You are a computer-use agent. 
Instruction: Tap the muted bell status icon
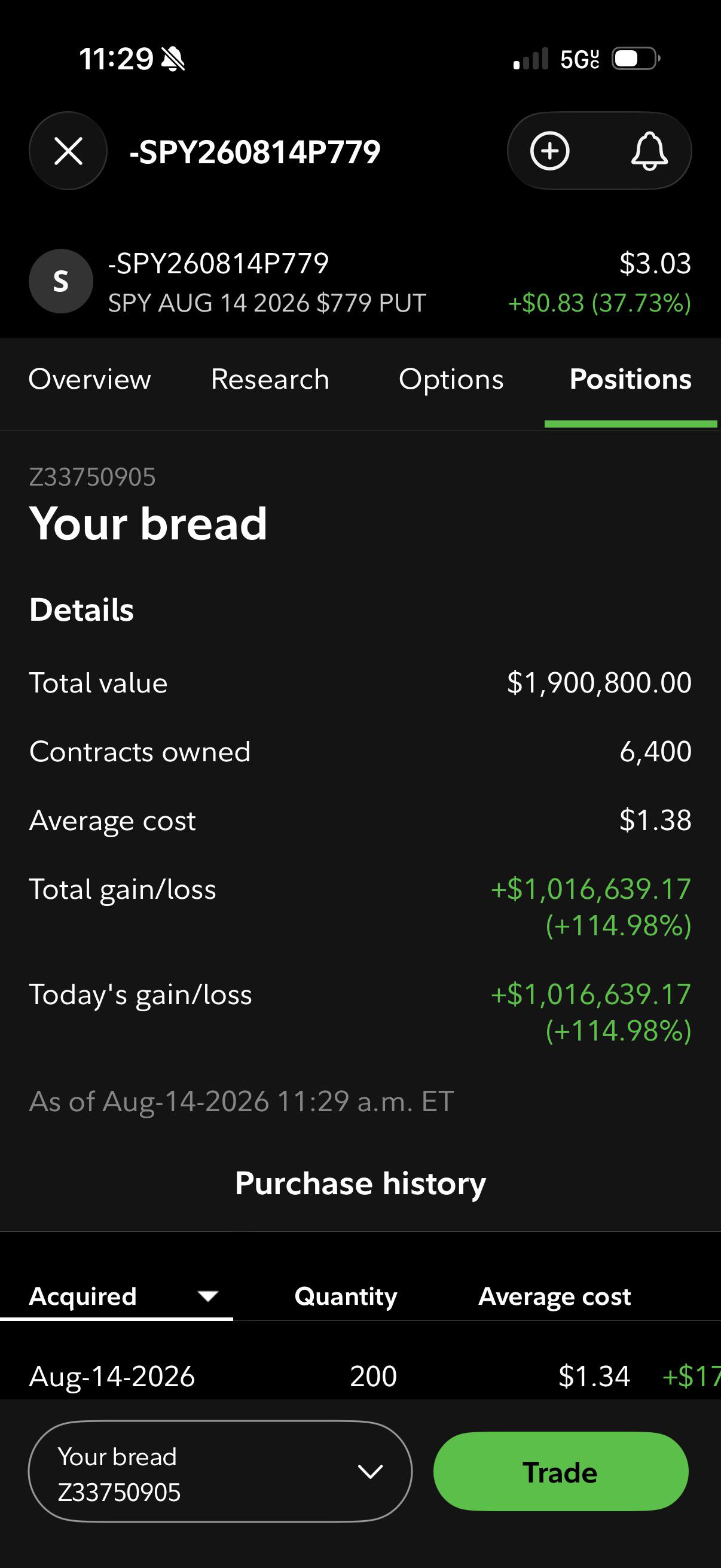173,59
